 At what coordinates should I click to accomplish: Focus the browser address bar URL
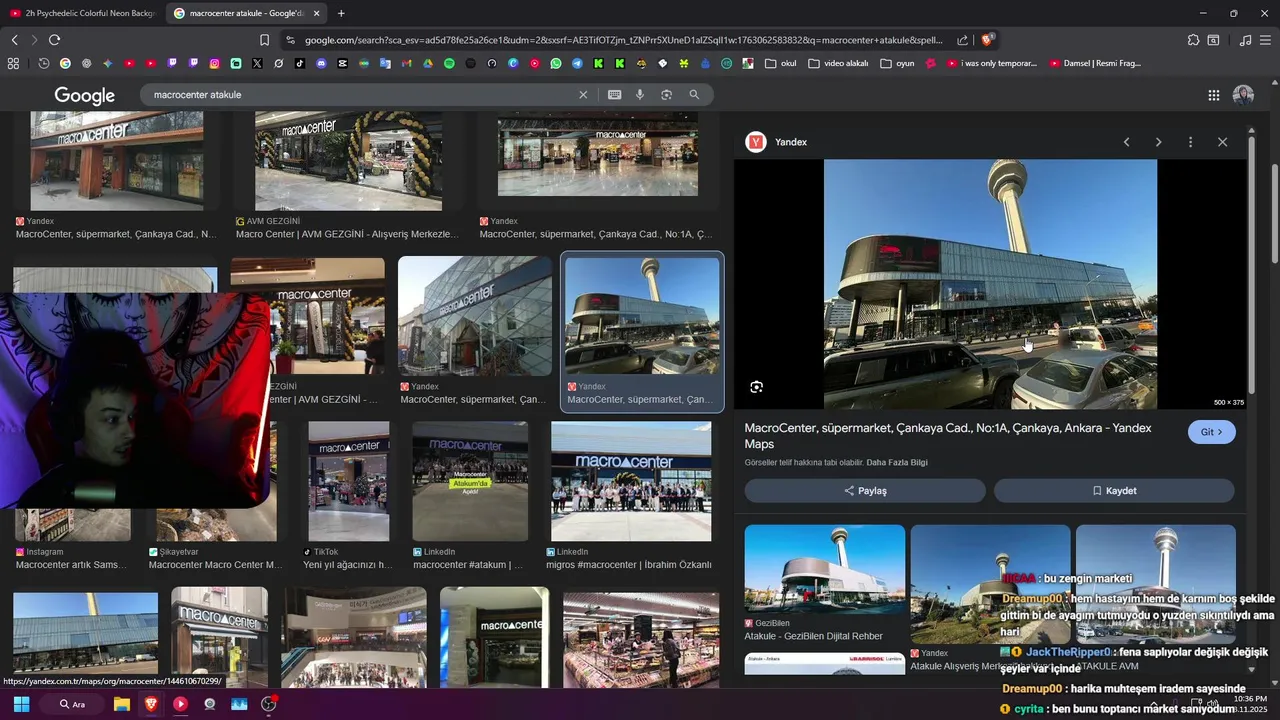point(623,40)
